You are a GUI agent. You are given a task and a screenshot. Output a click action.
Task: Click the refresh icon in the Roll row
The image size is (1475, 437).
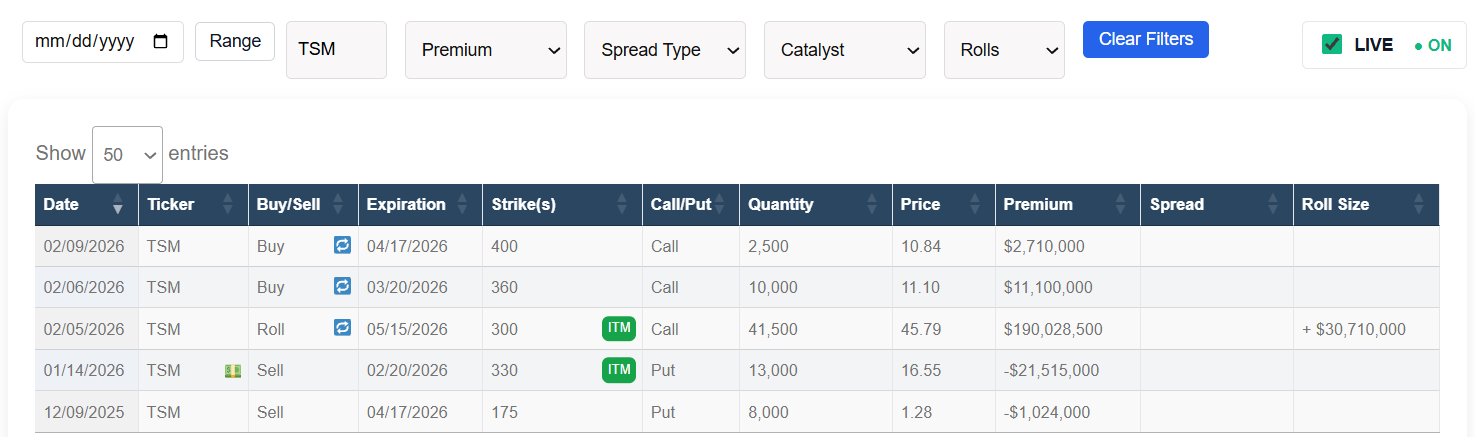point(342,328)
